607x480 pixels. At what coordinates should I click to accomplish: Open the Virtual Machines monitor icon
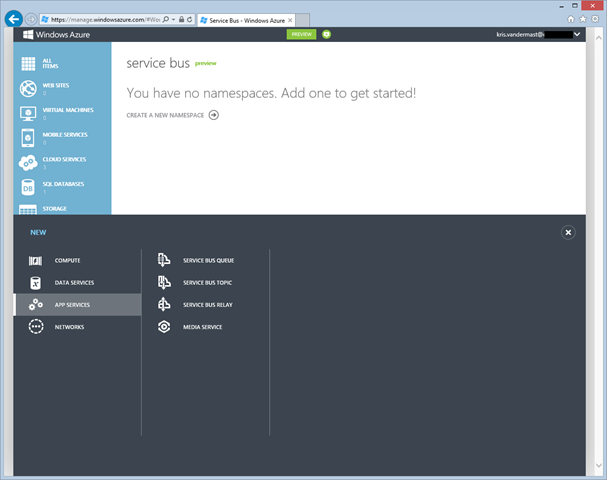pos(28,113)
